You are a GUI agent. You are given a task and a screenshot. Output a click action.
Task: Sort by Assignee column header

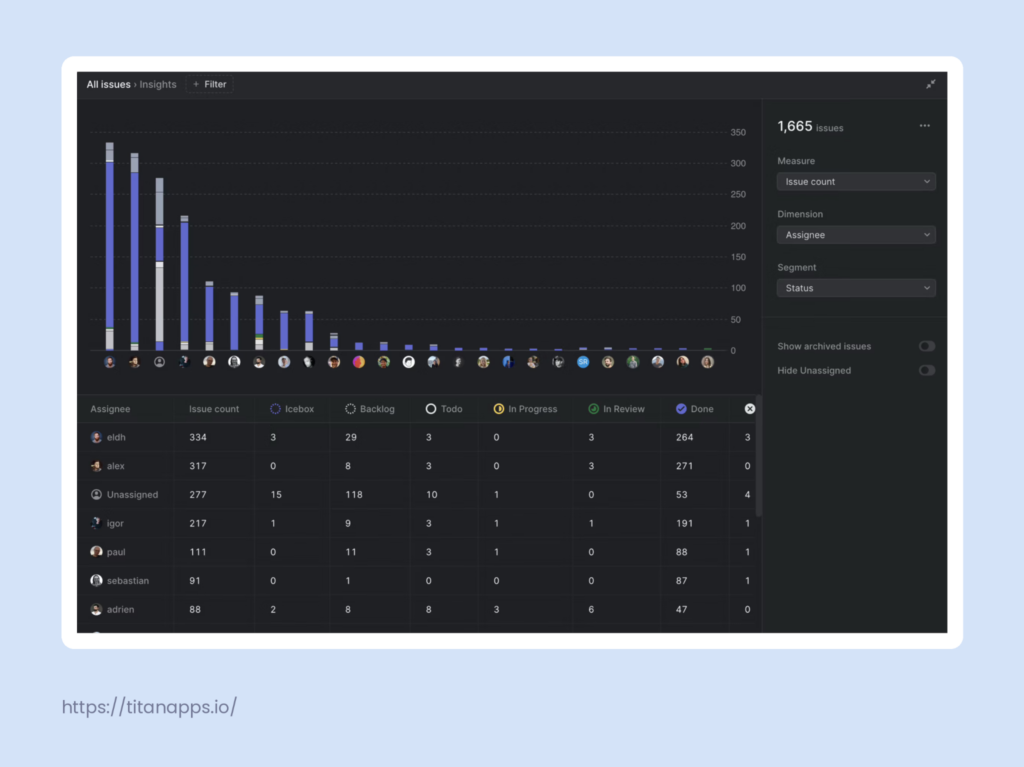110,409
